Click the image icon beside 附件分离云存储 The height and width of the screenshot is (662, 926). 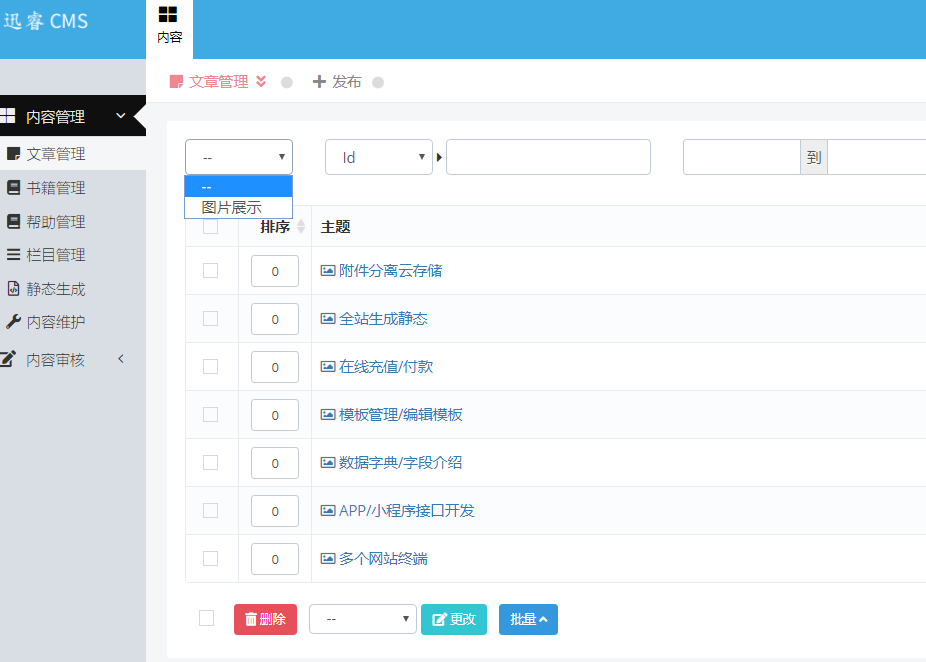(x=328, y=270)
